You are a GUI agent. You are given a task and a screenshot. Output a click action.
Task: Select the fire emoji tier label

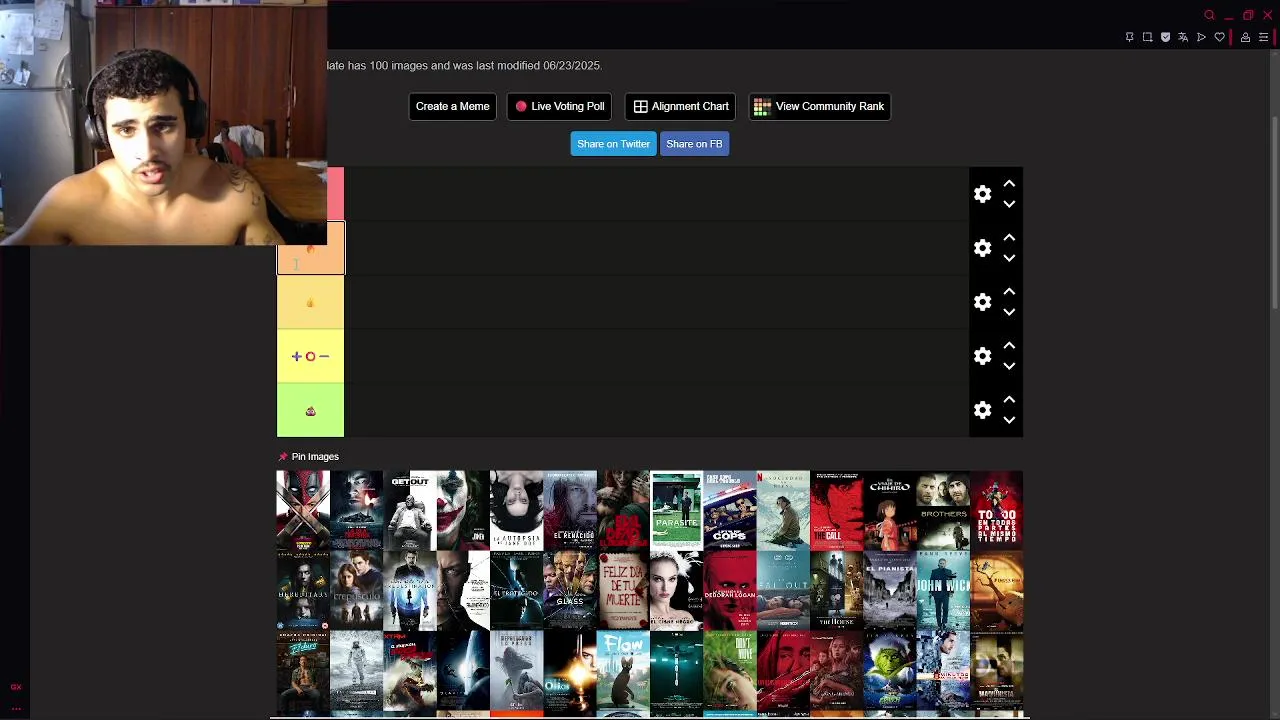pos(310,302)
